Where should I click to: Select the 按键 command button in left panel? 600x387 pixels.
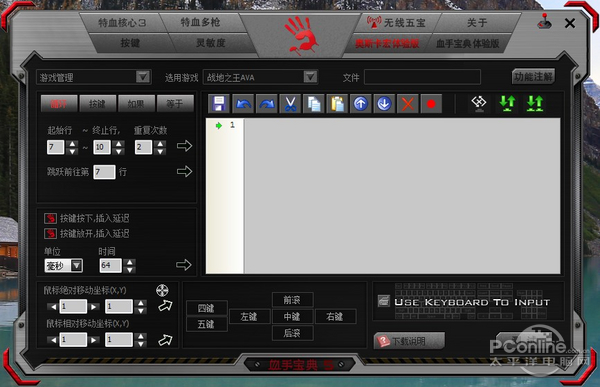coord(97,104)
